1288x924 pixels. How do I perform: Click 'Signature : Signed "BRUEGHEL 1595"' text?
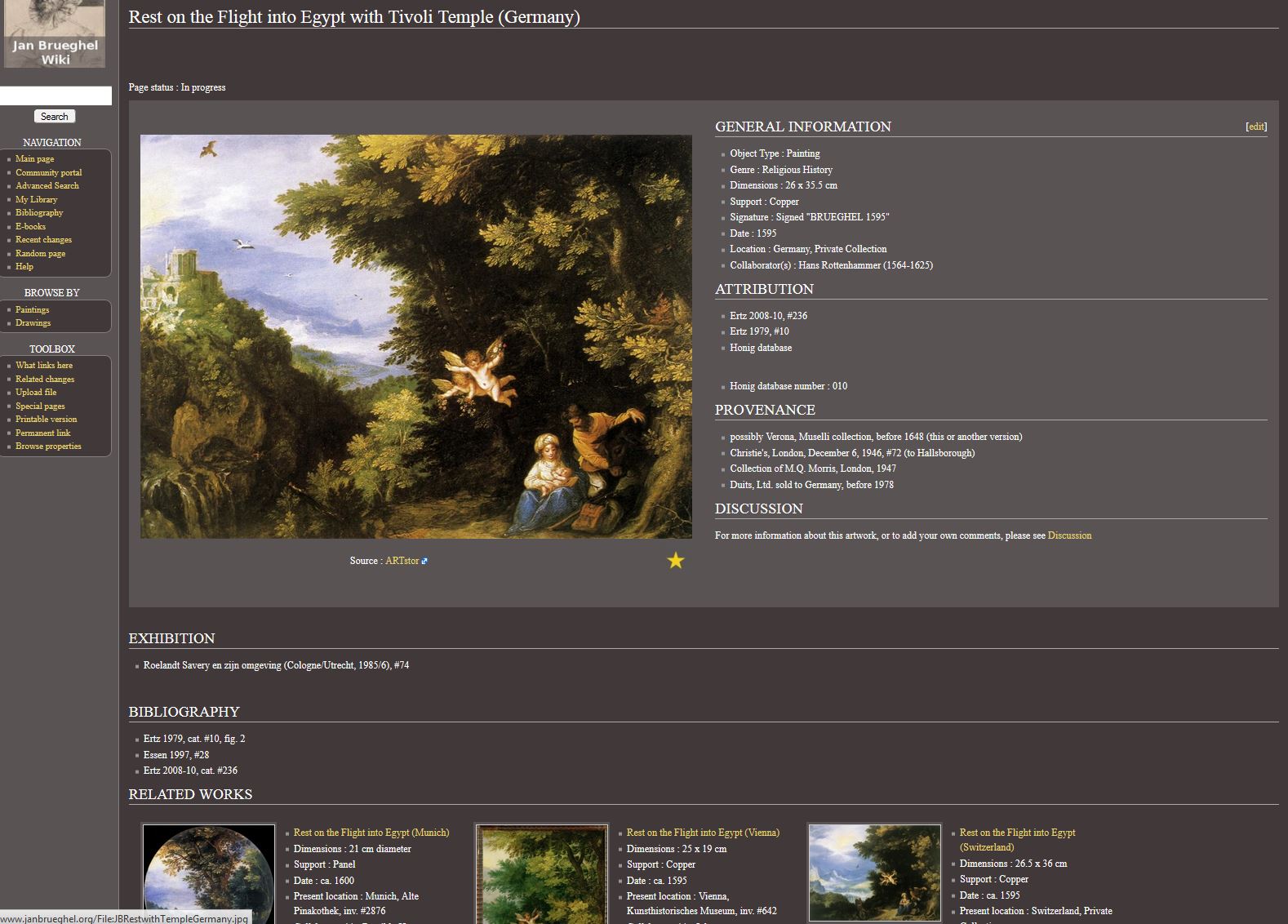(810, 217)
